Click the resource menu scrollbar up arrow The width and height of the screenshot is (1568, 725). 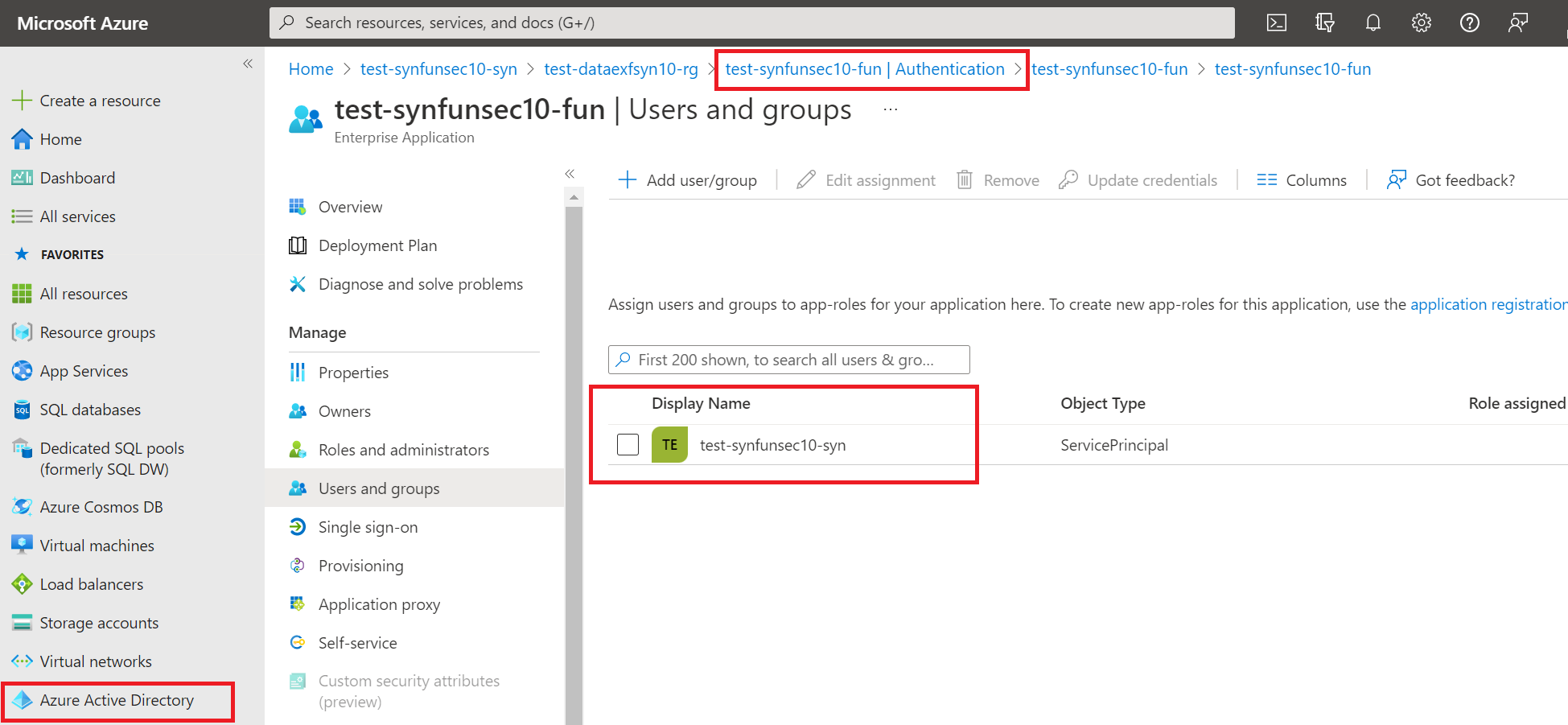click(574, 197)
